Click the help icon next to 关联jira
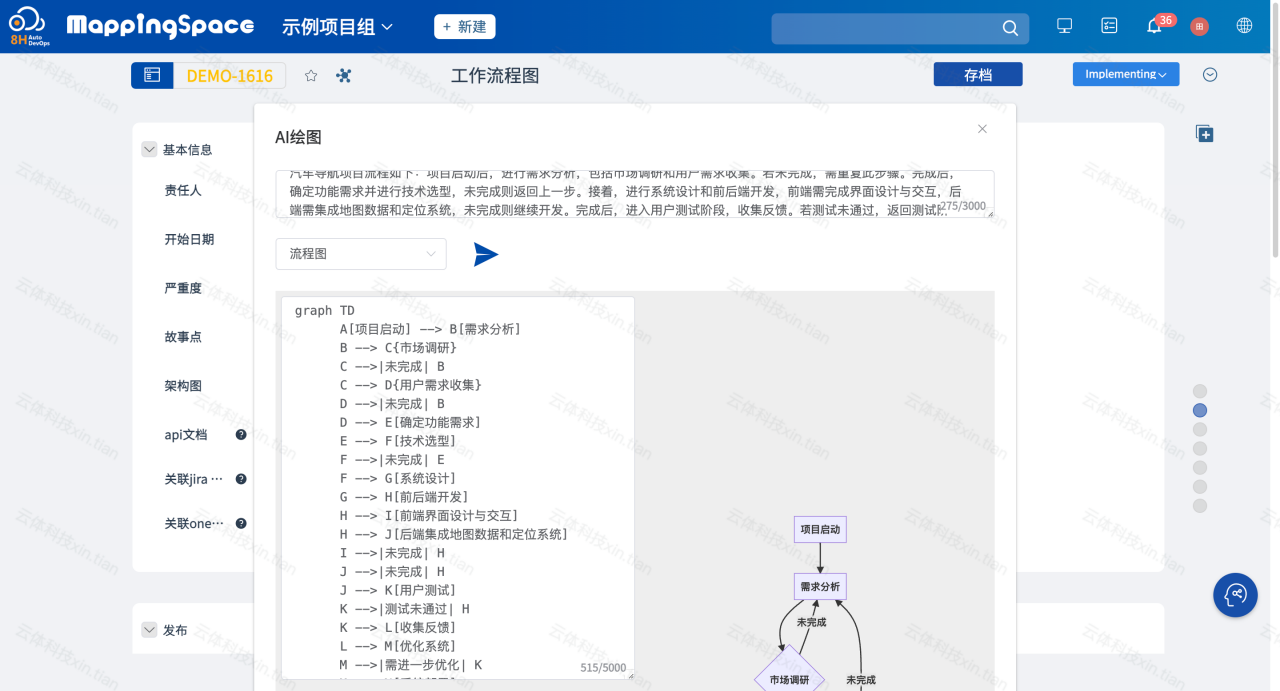Viewport: 1280px width, 691px height. point(241,479)
